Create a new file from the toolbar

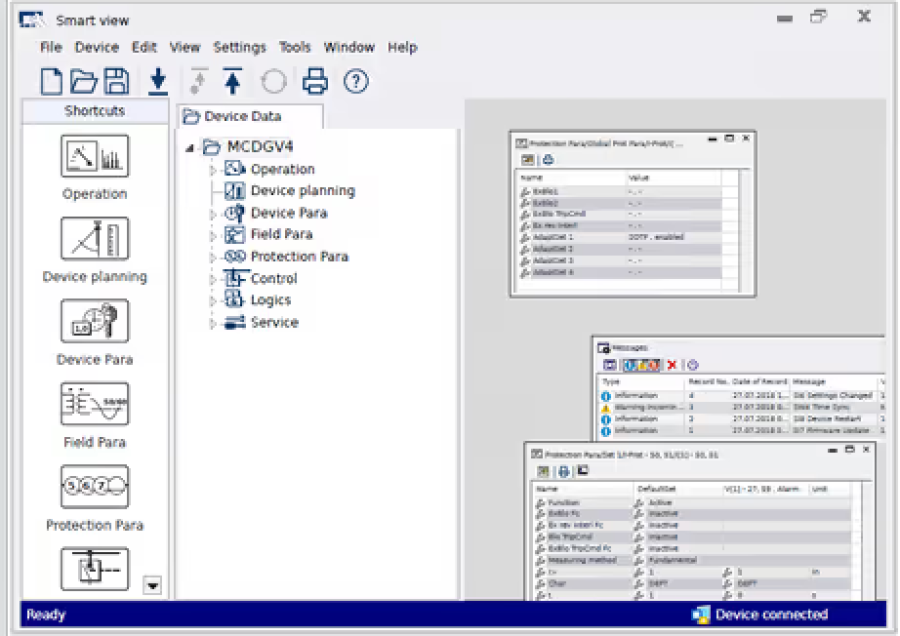(51, 81)
